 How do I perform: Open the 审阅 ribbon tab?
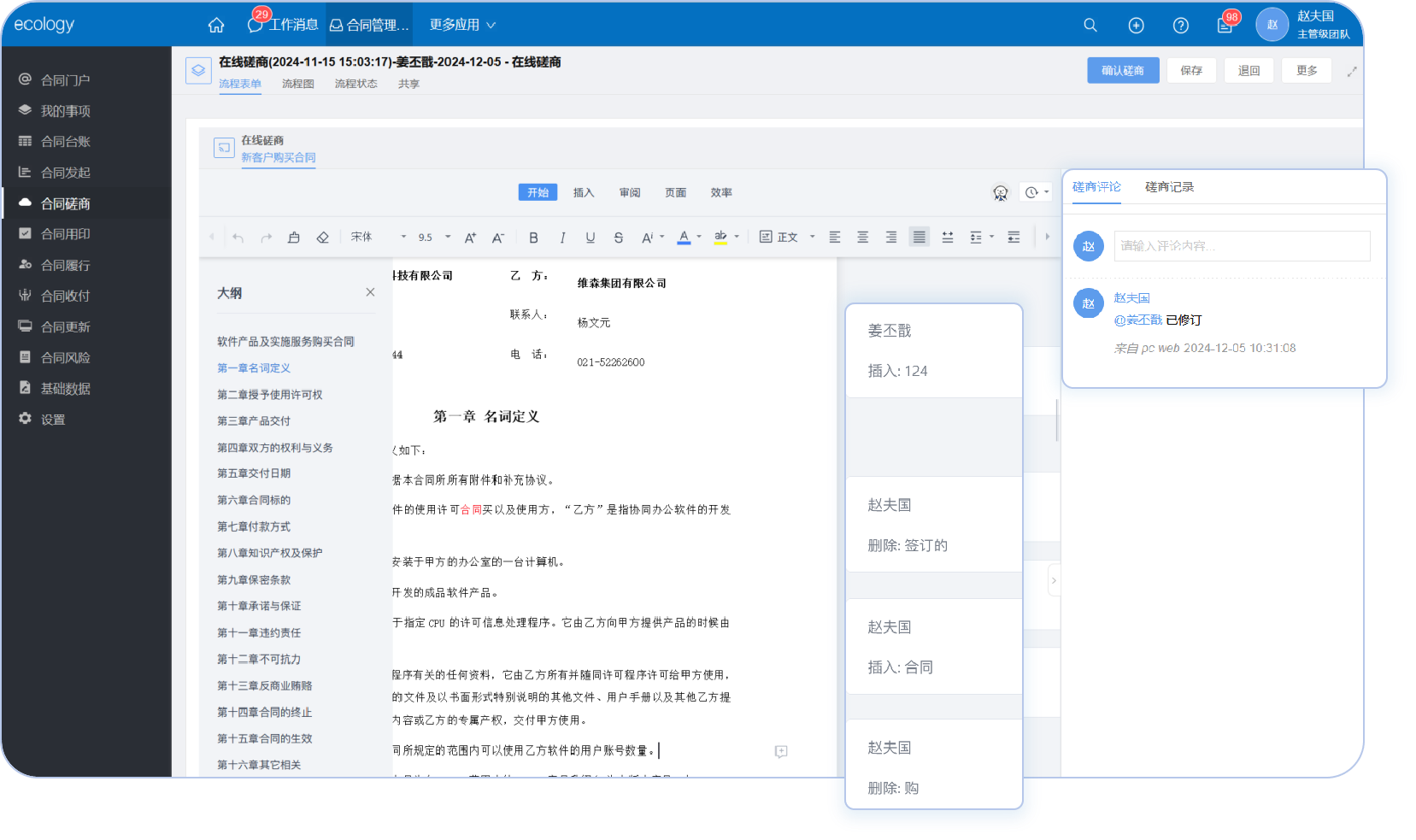pos(630,192)
